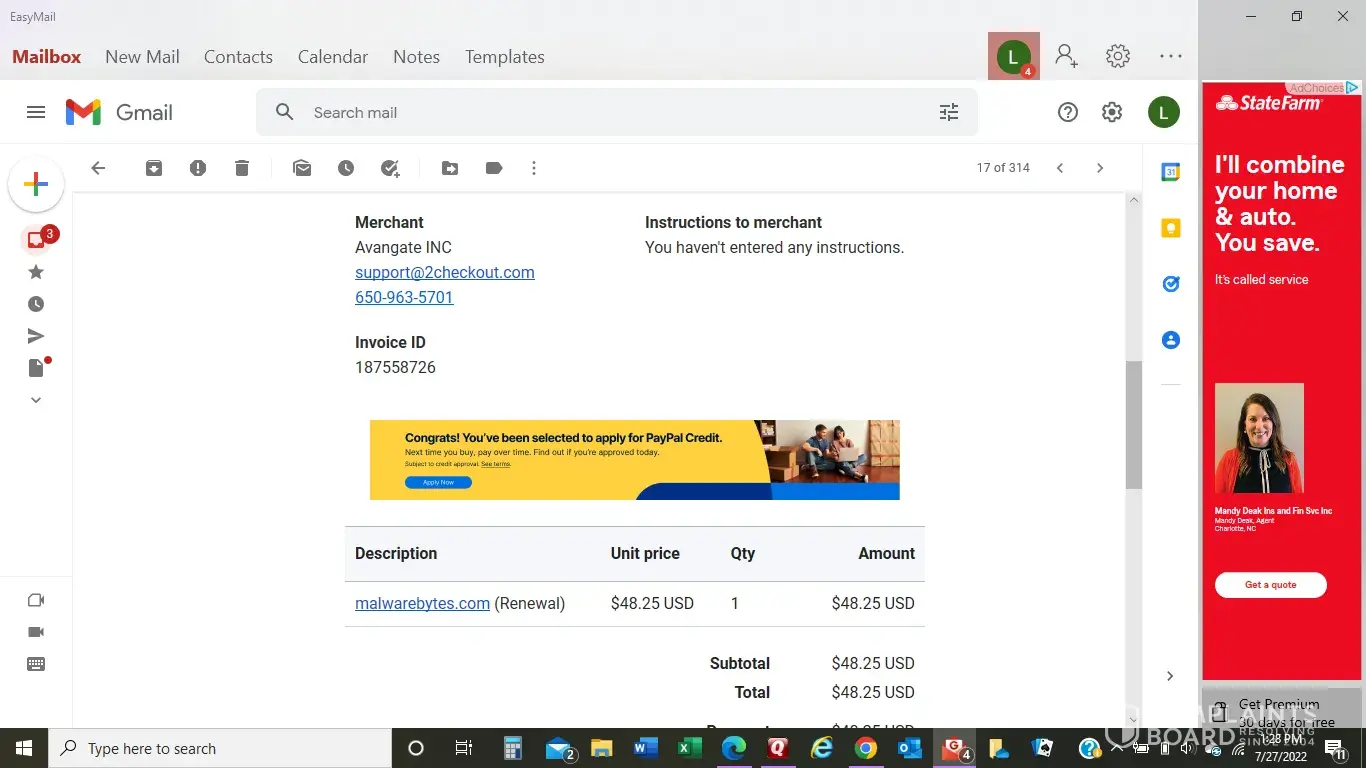Open the AdChoices icon

1352,88
